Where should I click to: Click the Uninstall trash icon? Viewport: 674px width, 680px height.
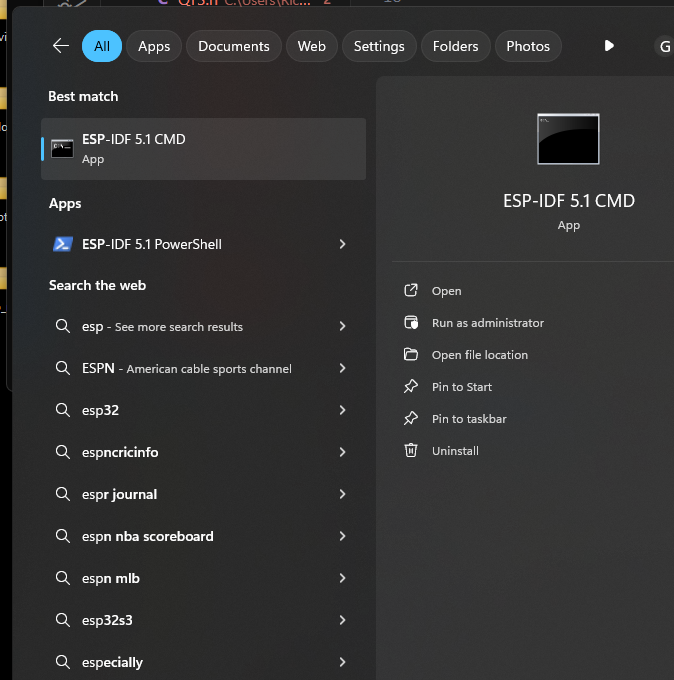pos(411,450)
